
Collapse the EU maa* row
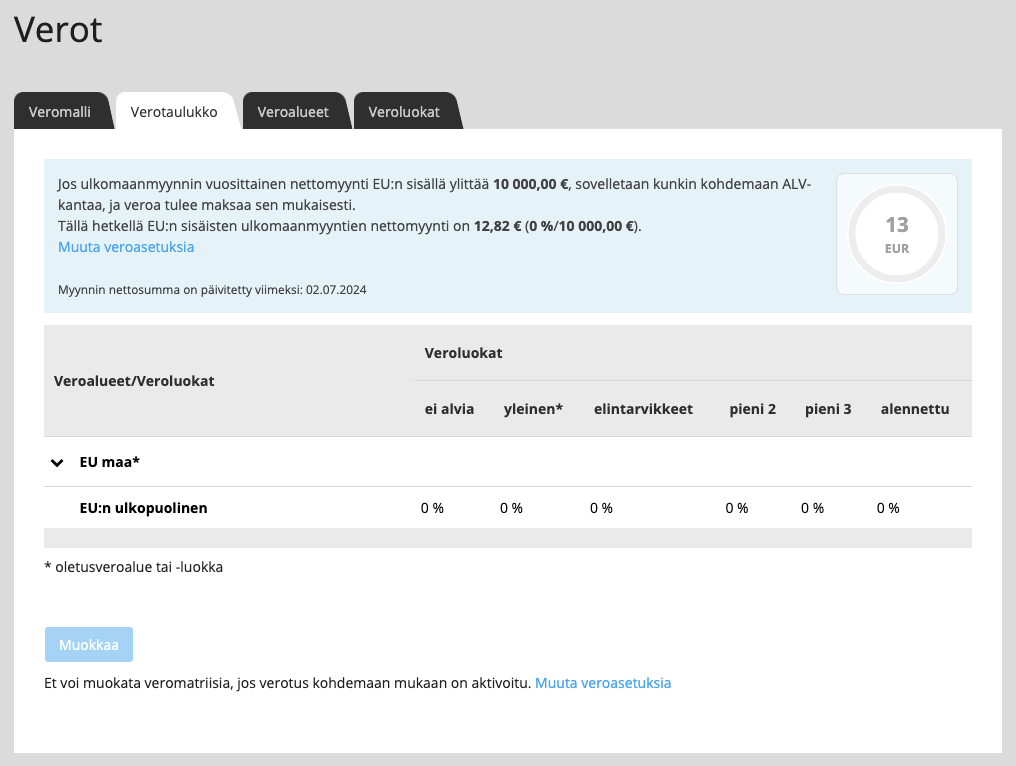[x=57, y=462]
